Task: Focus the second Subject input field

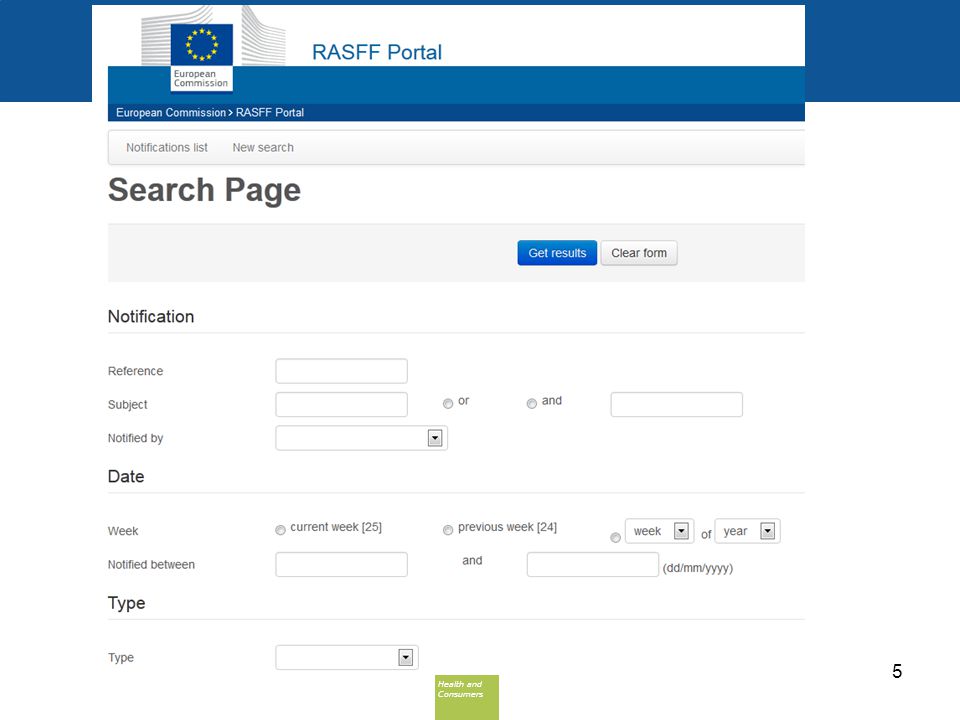Action: point(677,405)
